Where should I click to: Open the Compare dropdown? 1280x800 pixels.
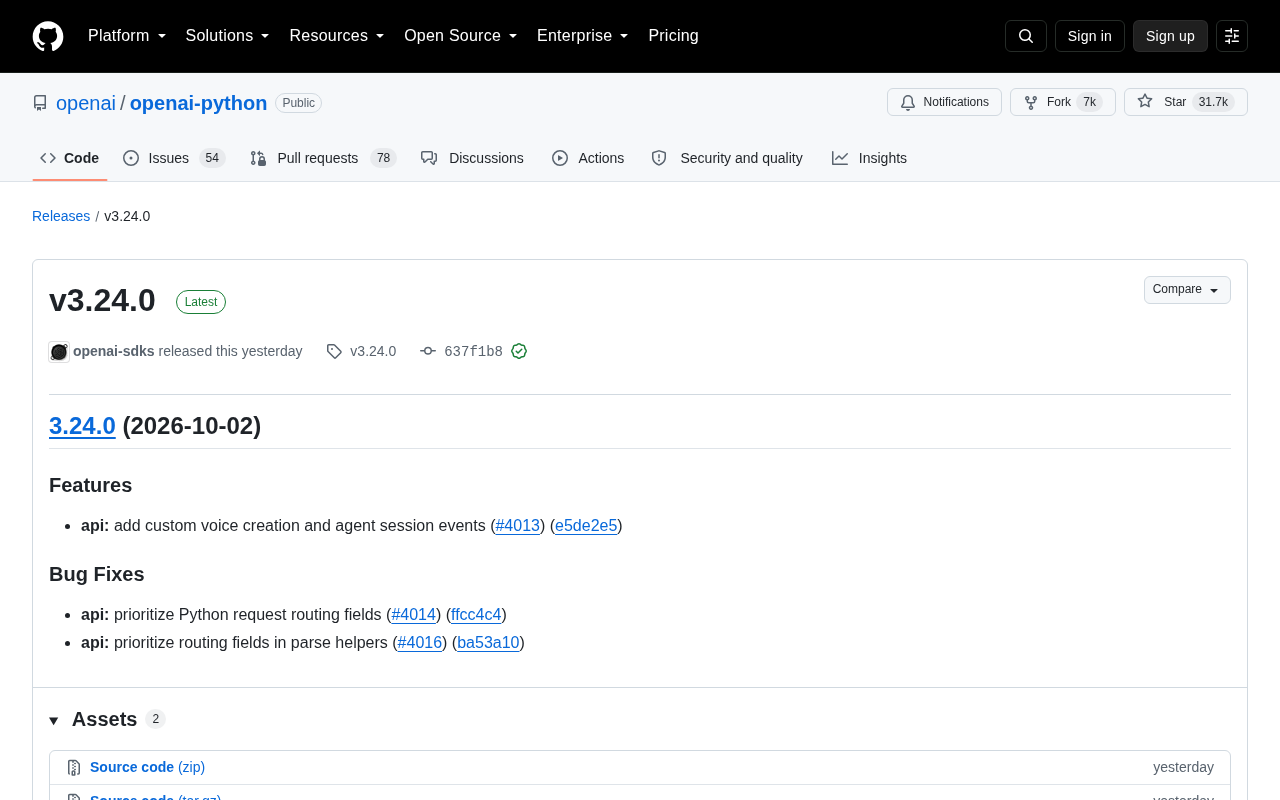click(1187, 290)
